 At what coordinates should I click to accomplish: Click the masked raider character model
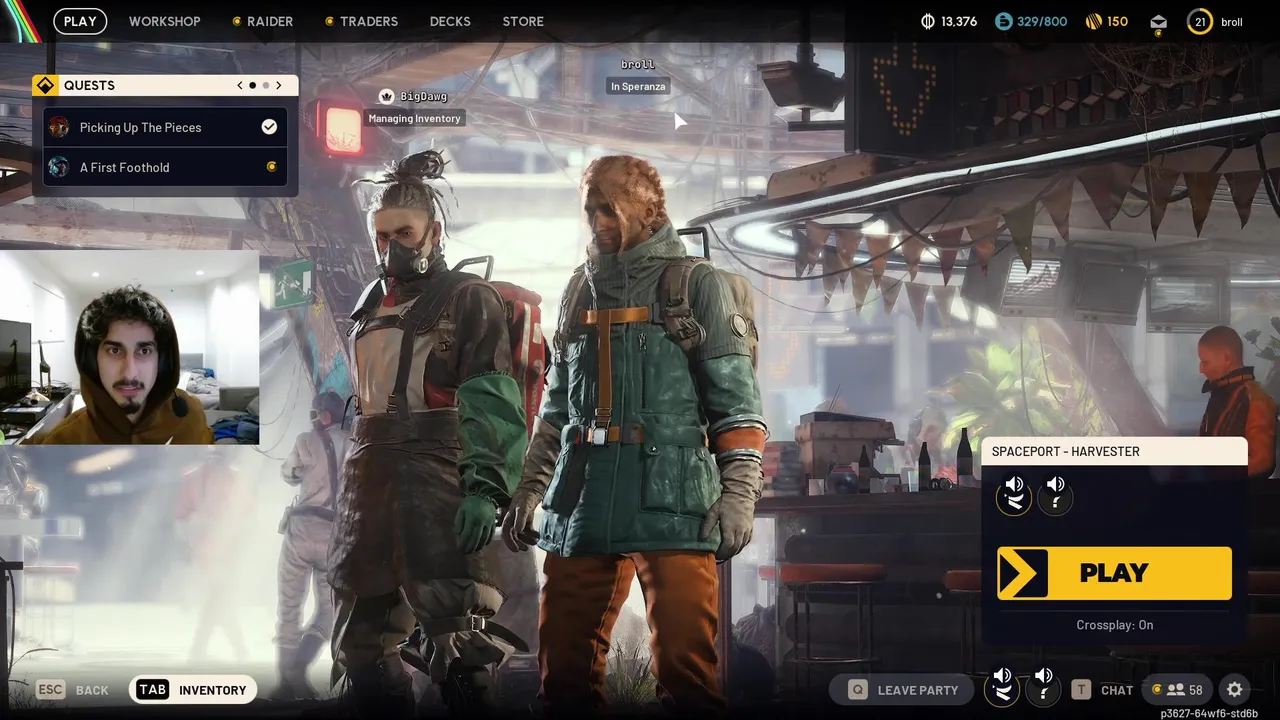(430, 430)
